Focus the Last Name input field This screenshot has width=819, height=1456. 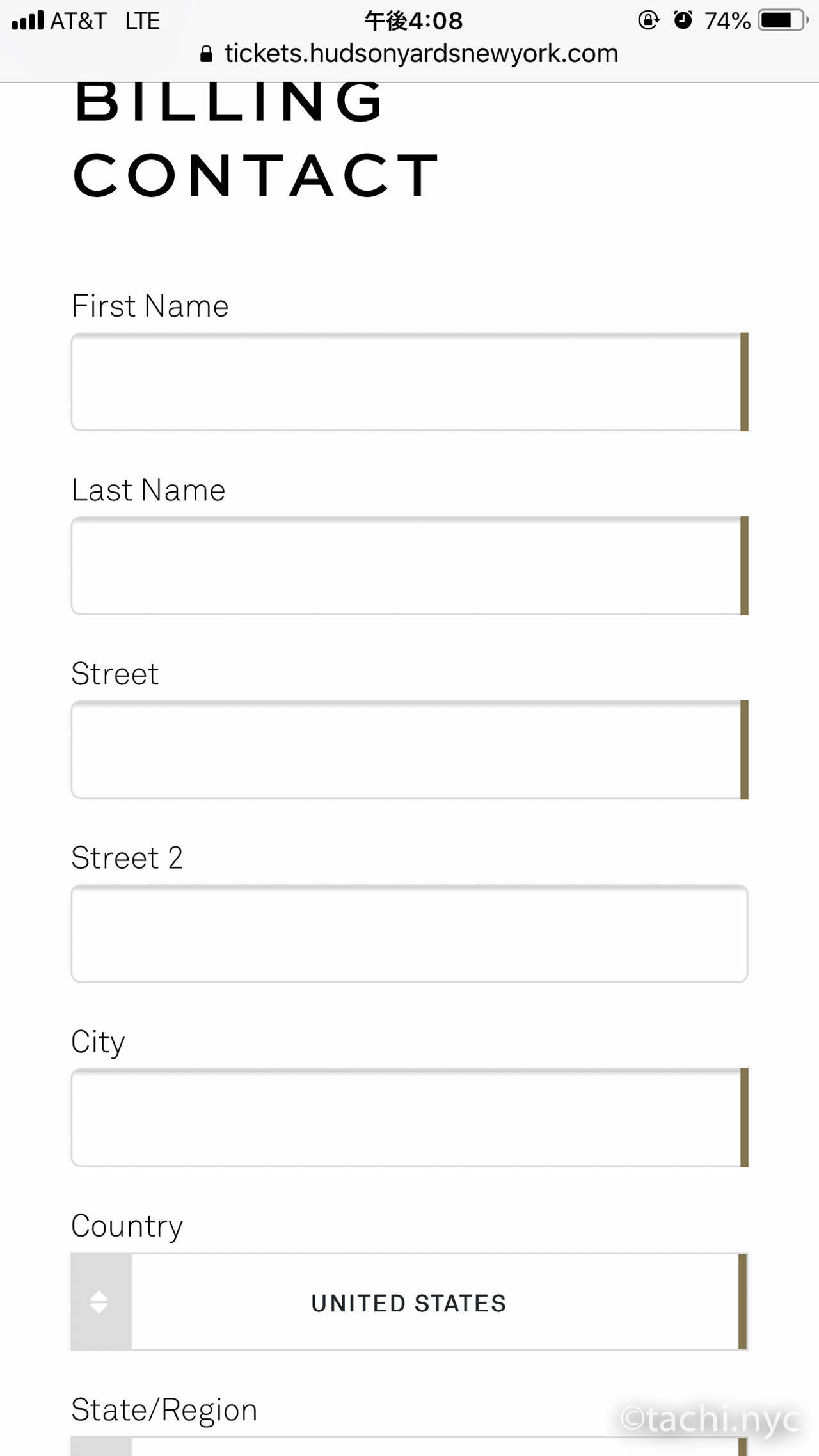pos(407,566)
